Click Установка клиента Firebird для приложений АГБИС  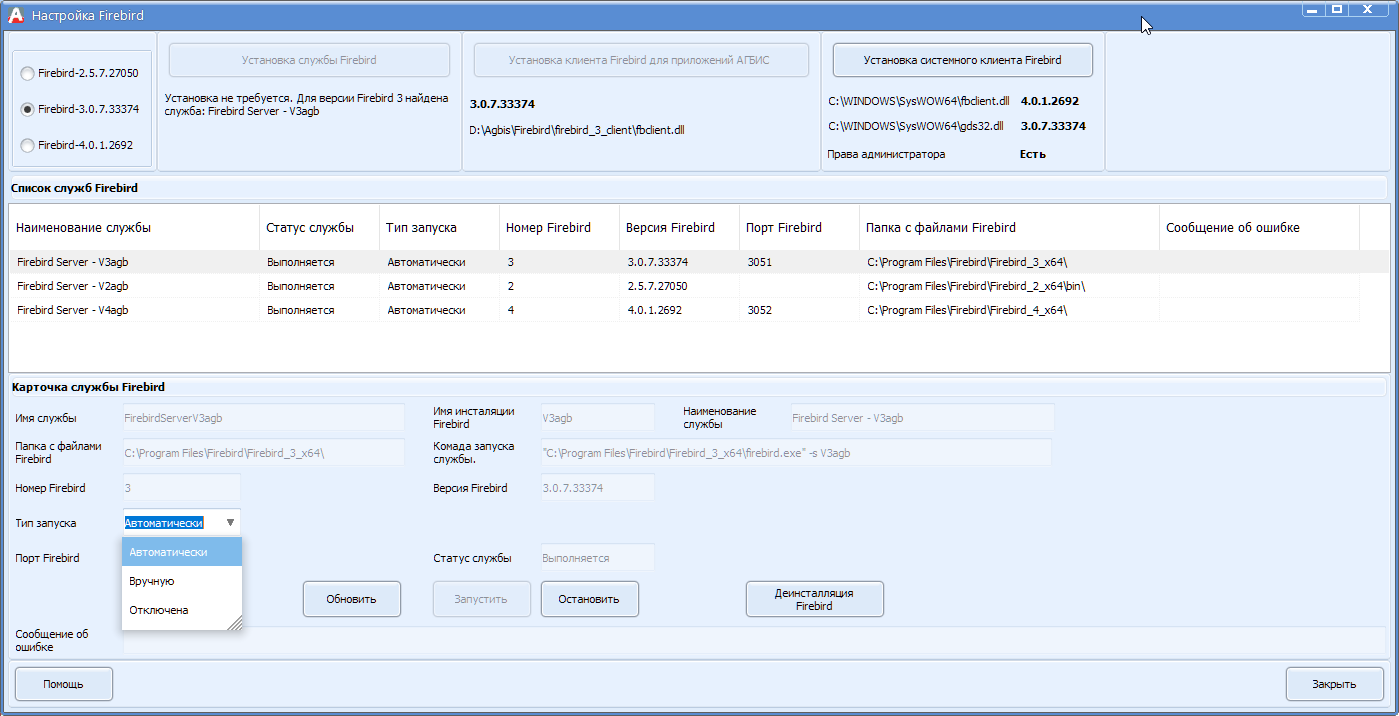click(x=641, y=60)
